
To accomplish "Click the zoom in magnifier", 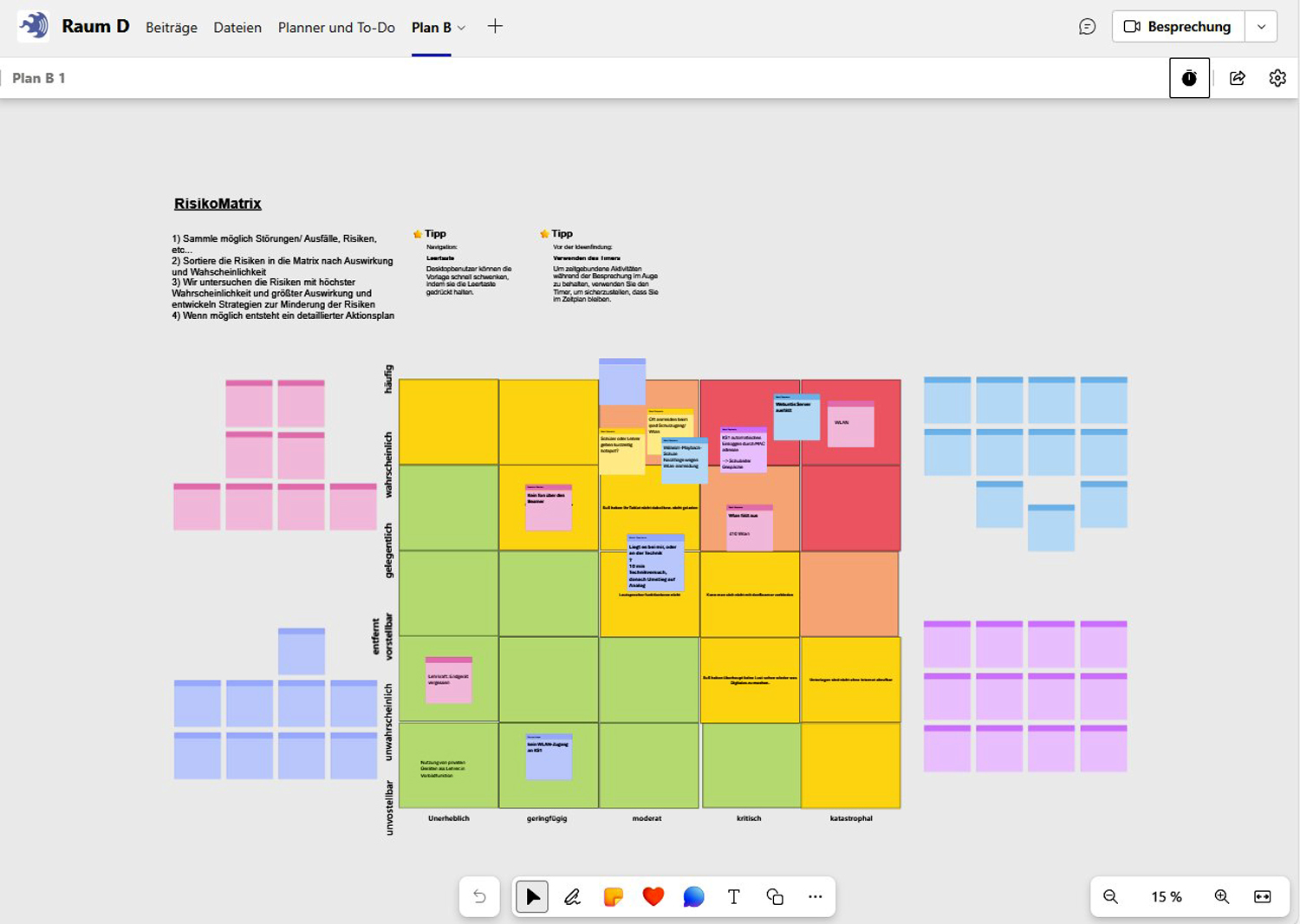I will 1222,897.
